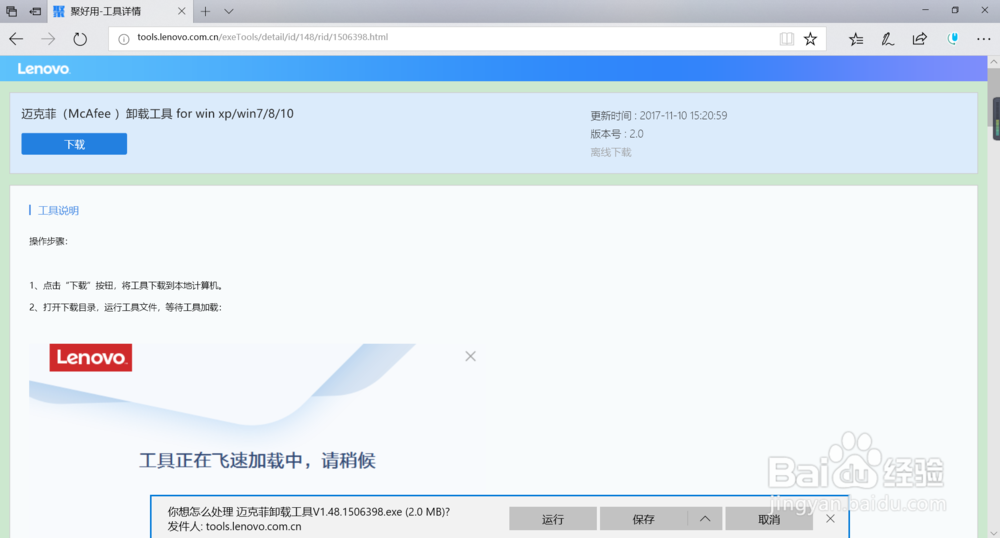Click the 版本号 : 2.0 text

617,134
